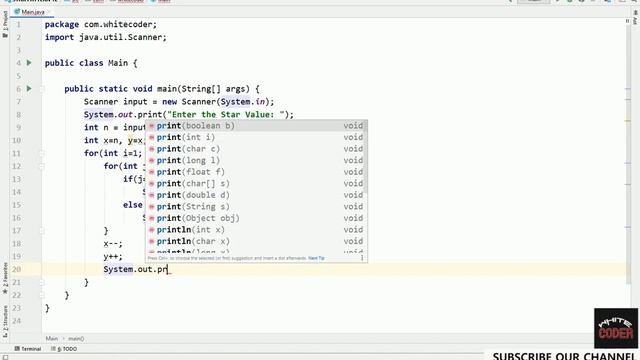Place cursor at 'System.out.pr' on line 20
This screenshot has width=640, height=360.
click(136, 269)
